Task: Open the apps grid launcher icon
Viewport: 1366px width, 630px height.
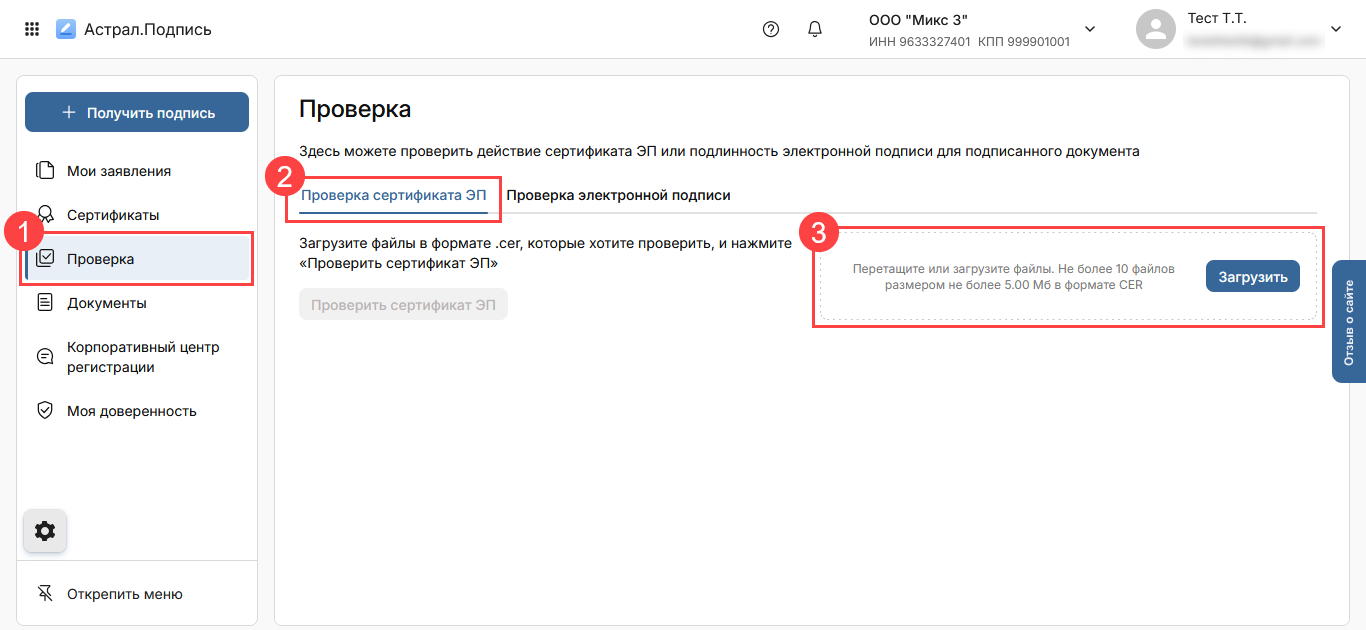Action: click(x=32, y=29)
